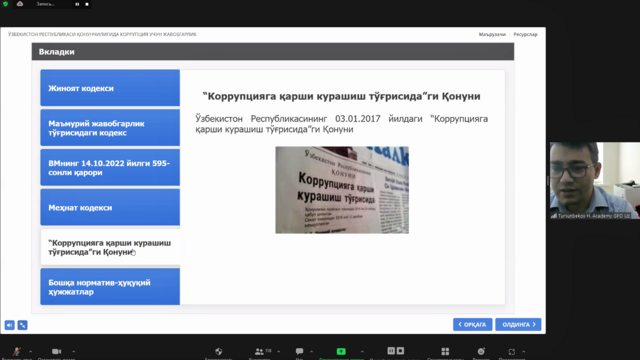The height and width of the screenshot is (360, 640).
Task: Click the ОРҚАГА back button
Action: [472, 324]
